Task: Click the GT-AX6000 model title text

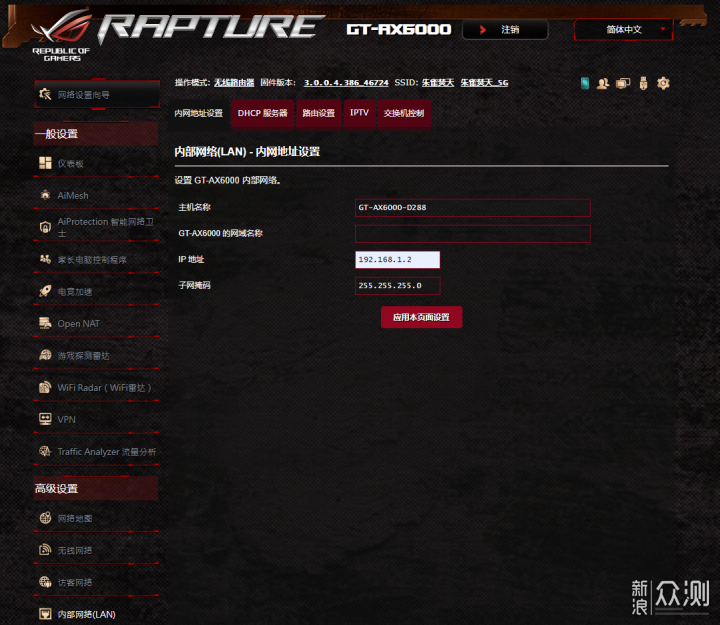Action: click(399, 29)
